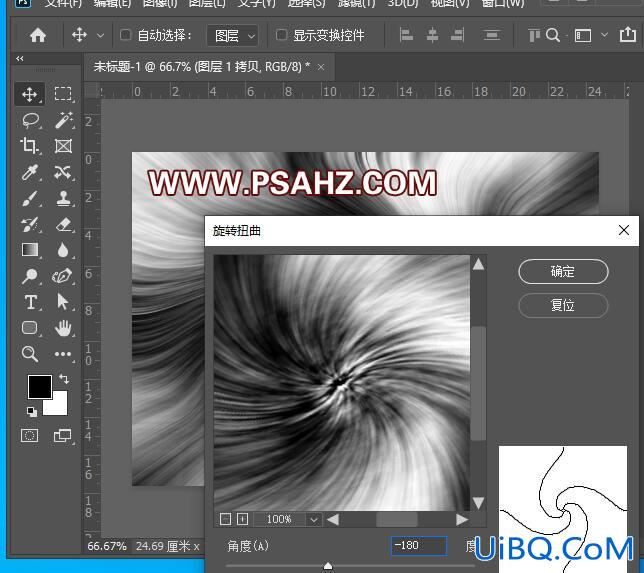Close the 旋转扭曲 dialog
The height and width of the screenshot is (573, 644).
(x=624, y=230)
